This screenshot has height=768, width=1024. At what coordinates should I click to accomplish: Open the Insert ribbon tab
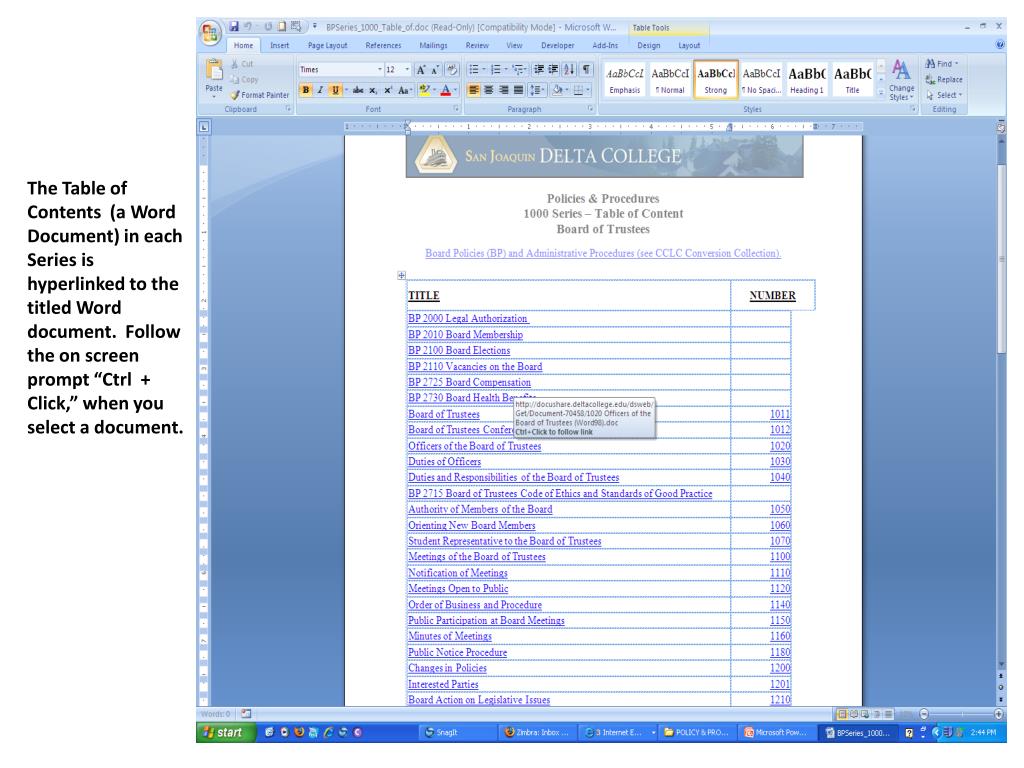pyautogui.click(x=280, y=46)
